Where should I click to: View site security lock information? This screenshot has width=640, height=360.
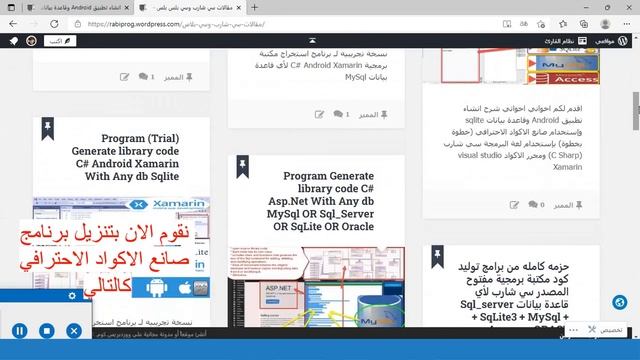[78, 24]
